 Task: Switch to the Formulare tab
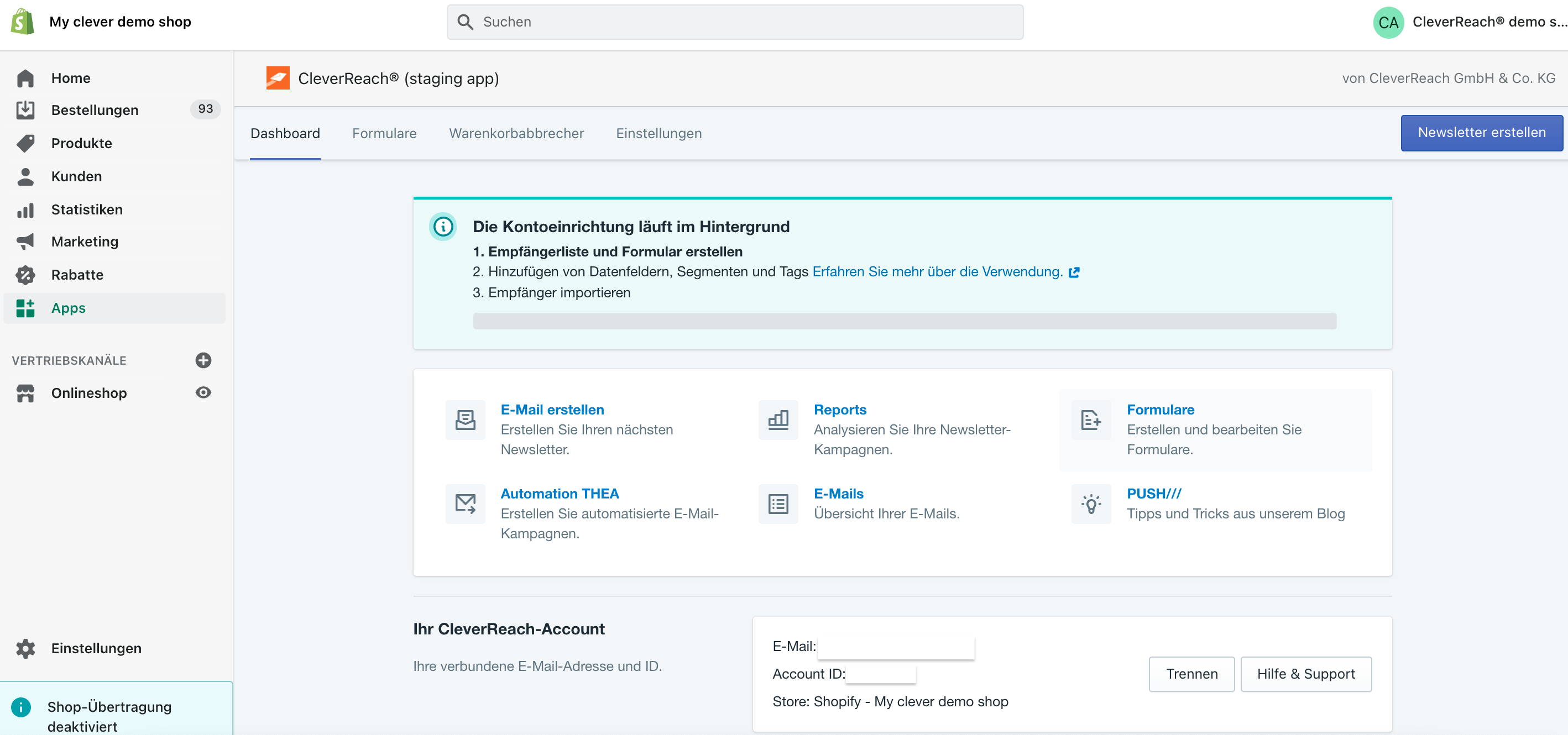click(x=385, y=134)
